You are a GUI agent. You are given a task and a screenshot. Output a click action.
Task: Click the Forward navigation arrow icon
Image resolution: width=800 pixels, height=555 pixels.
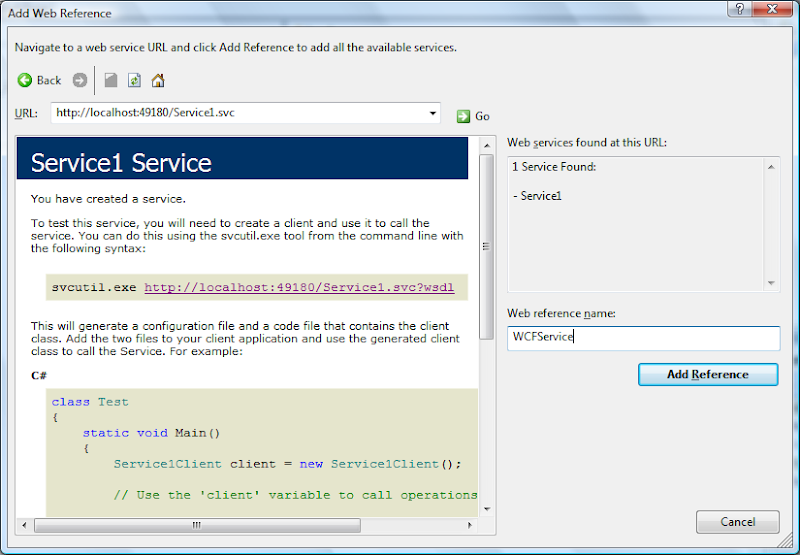(x=80, y=81)
